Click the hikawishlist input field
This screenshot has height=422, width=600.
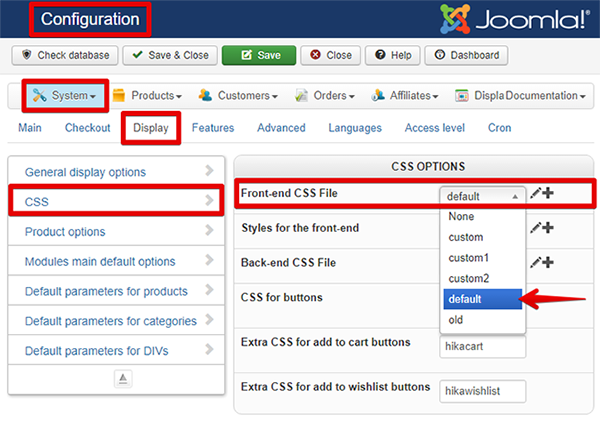coord(483,391)
